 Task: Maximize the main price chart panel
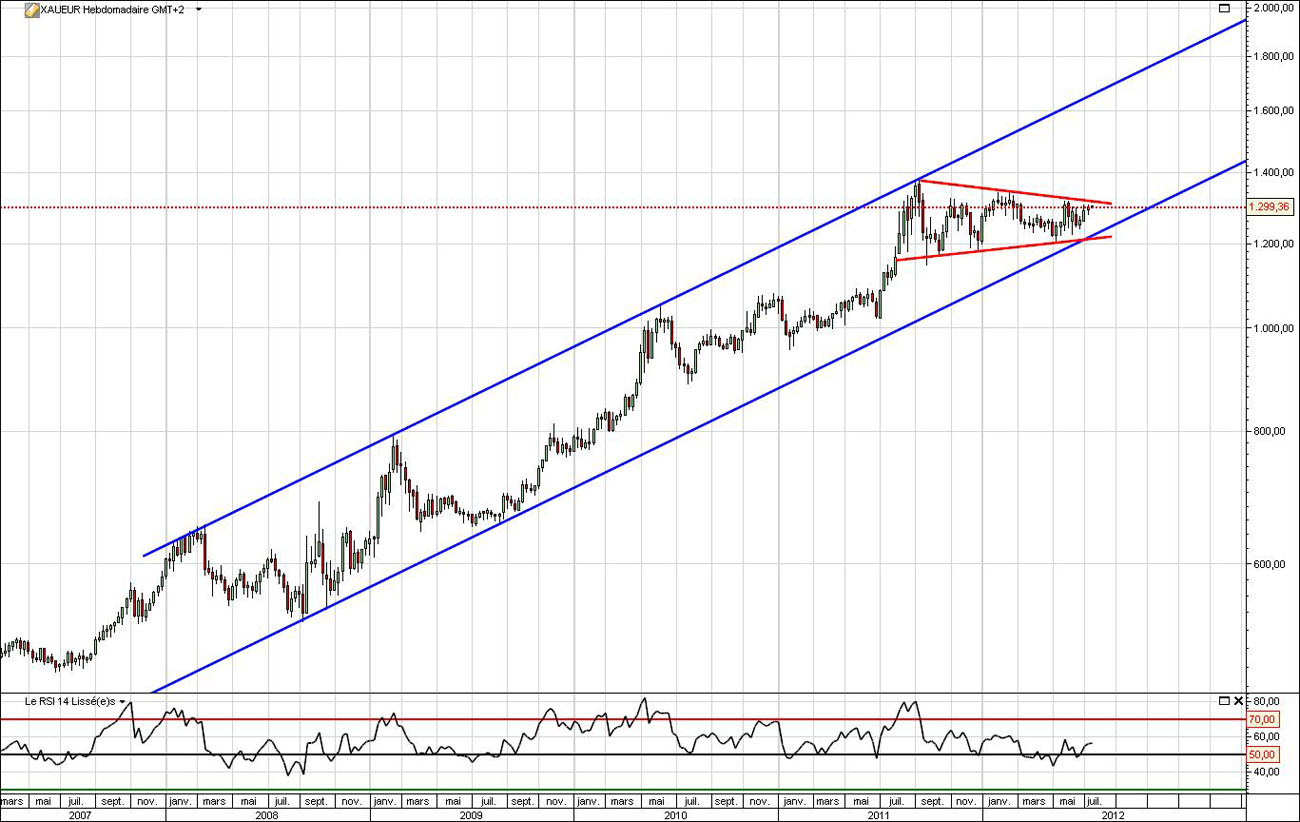coord(1223,8)
